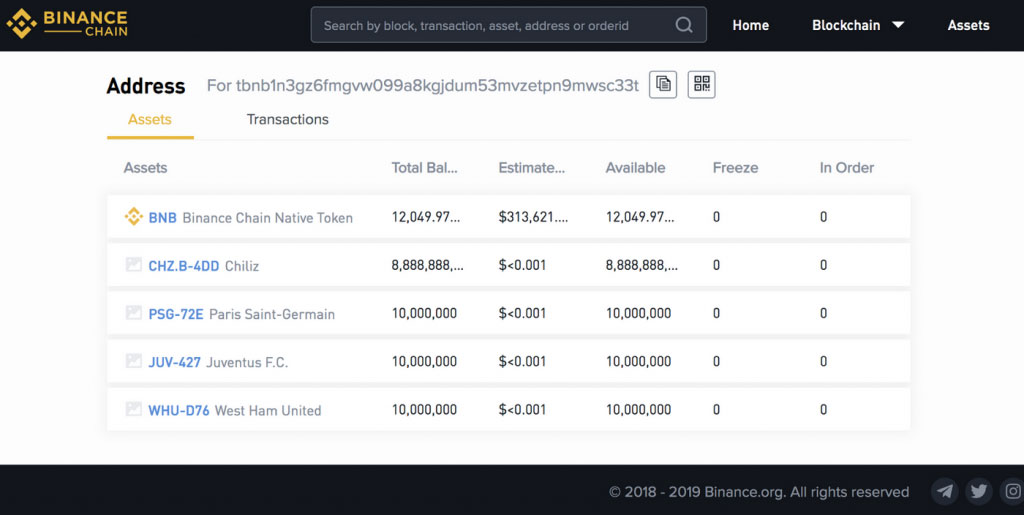This screenshot has width=1024, height=515.
Task: Click Chiliz total balance 8,888,888,...
Action: coord(428,266)
